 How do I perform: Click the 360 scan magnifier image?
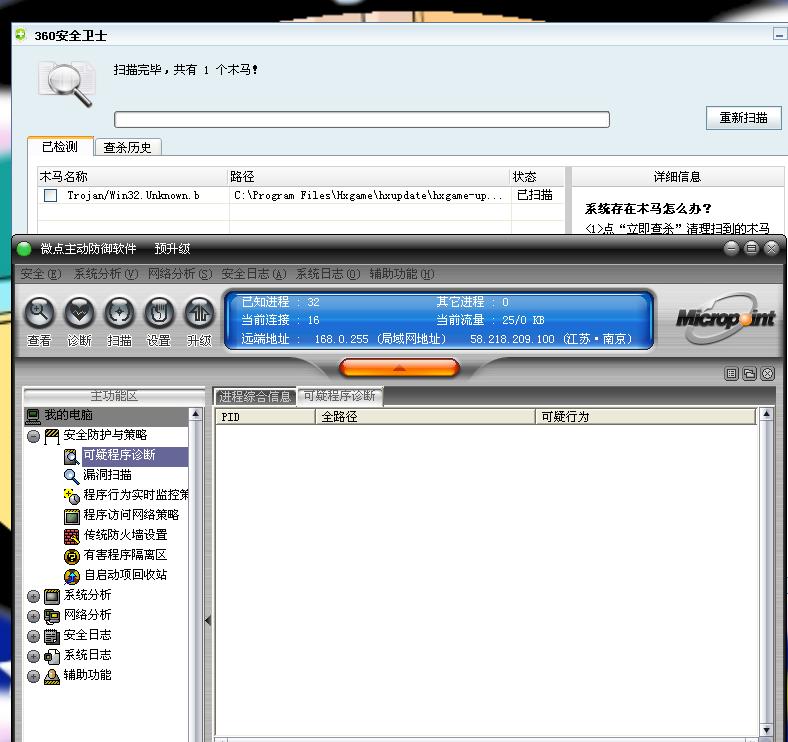68,83
